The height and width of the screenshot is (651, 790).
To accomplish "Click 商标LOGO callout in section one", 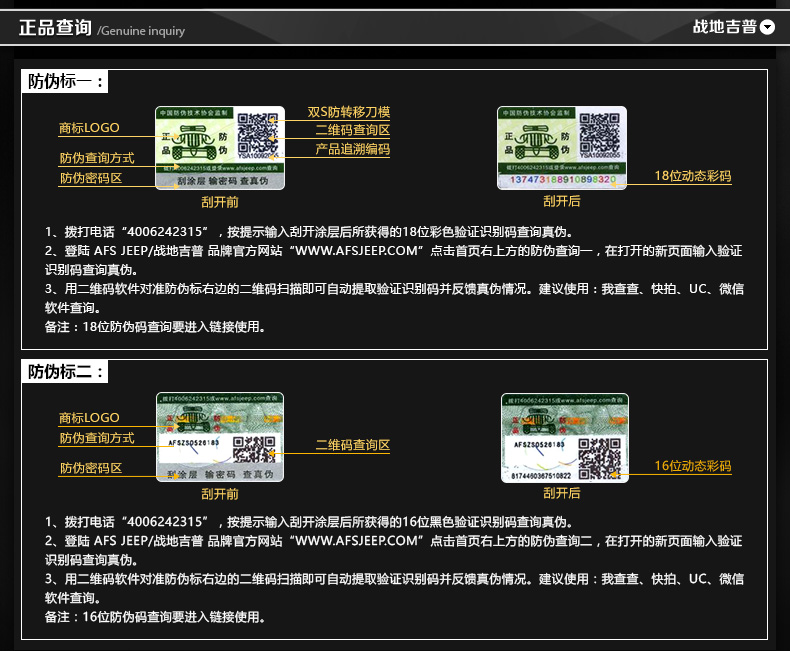I will click(x=89, y=128).
